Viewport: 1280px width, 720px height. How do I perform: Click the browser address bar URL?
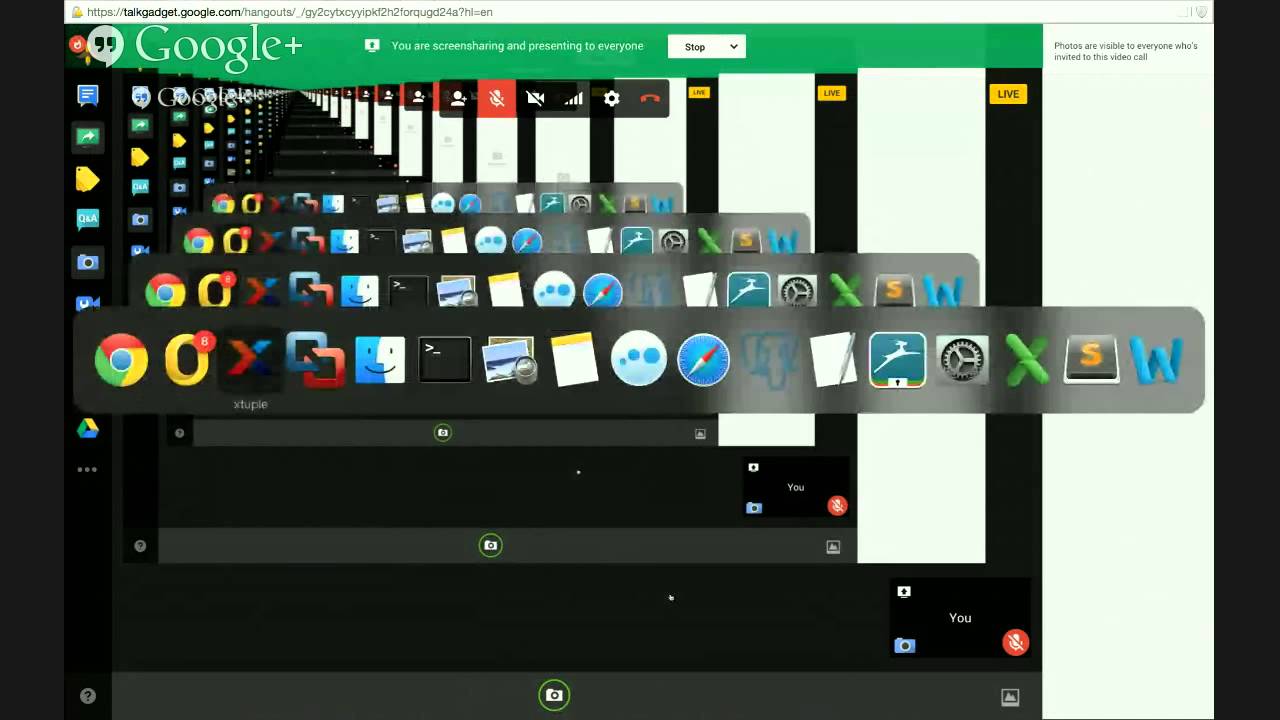tap(290, 12)
